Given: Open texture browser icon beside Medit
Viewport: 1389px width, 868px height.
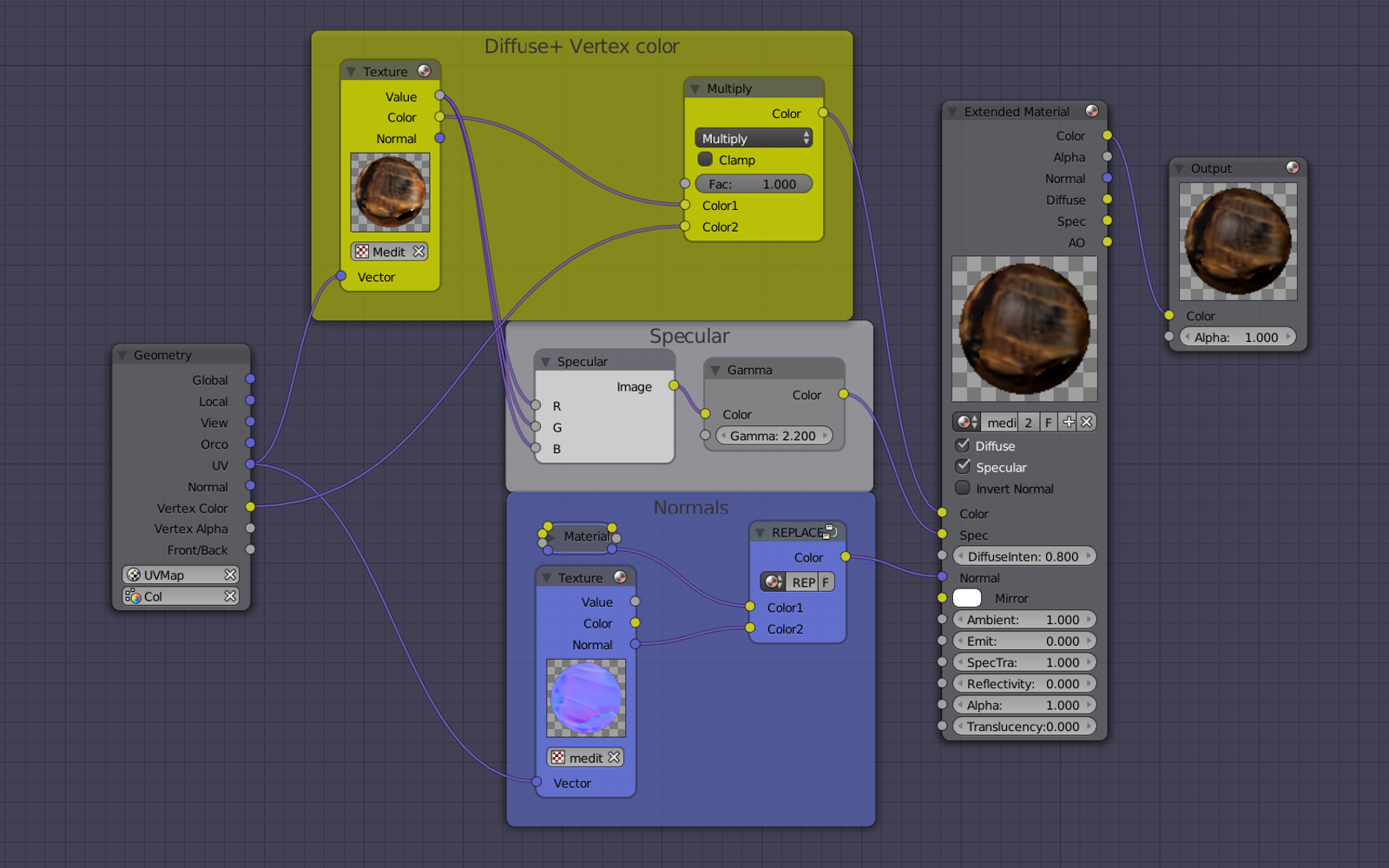Looking at the screenshot, I should click(362, 252).
